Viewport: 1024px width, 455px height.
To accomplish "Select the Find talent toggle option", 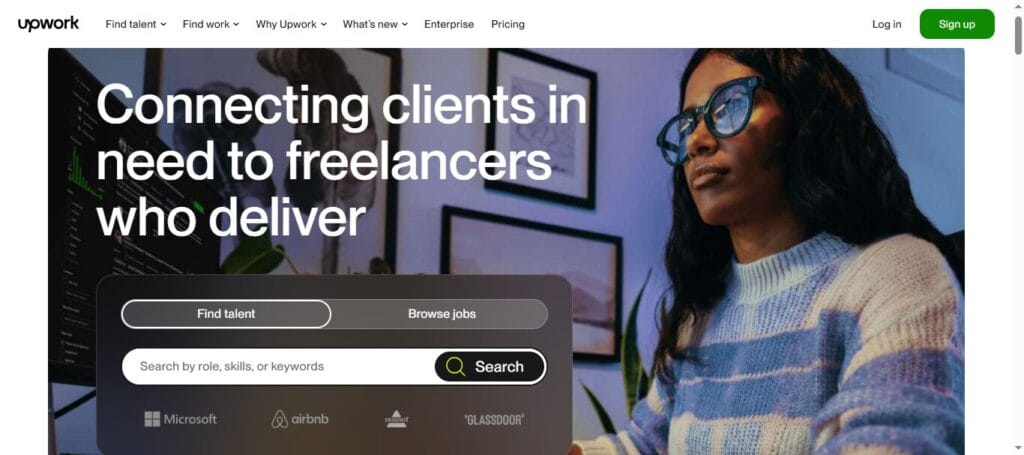I will [x=226, y=314].
